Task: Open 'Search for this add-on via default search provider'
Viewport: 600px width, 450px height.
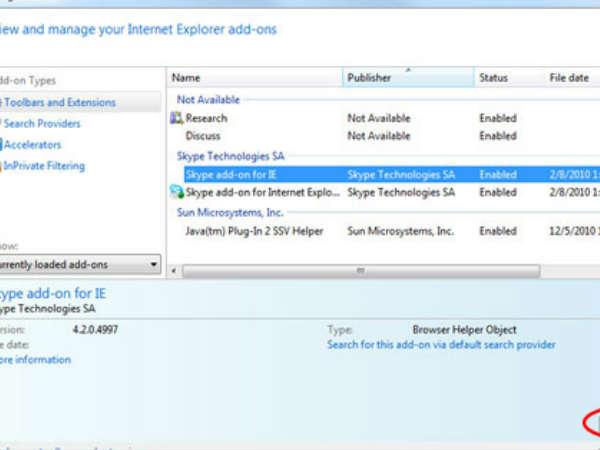Action: coord(441,345)
